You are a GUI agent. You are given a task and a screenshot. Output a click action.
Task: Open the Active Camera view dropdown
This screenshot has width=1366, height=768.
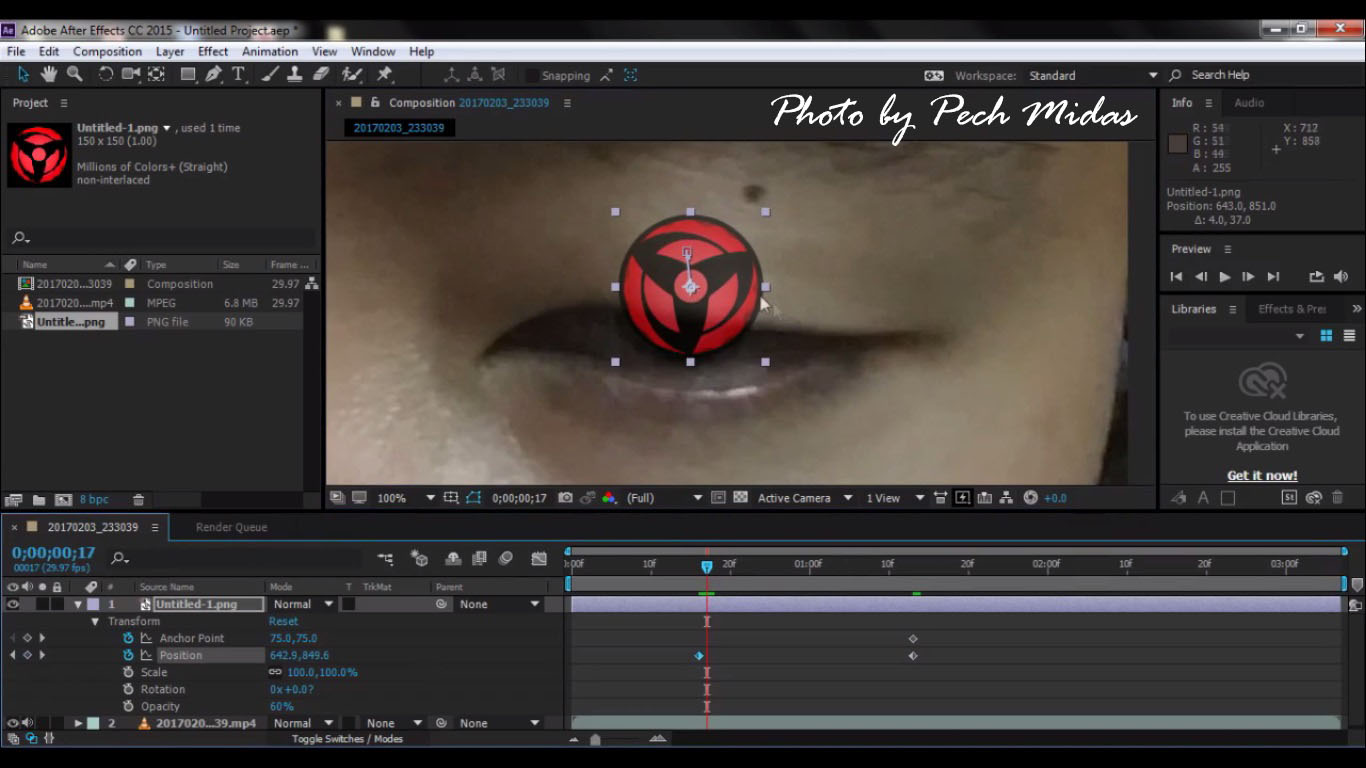tap(805, 498)
